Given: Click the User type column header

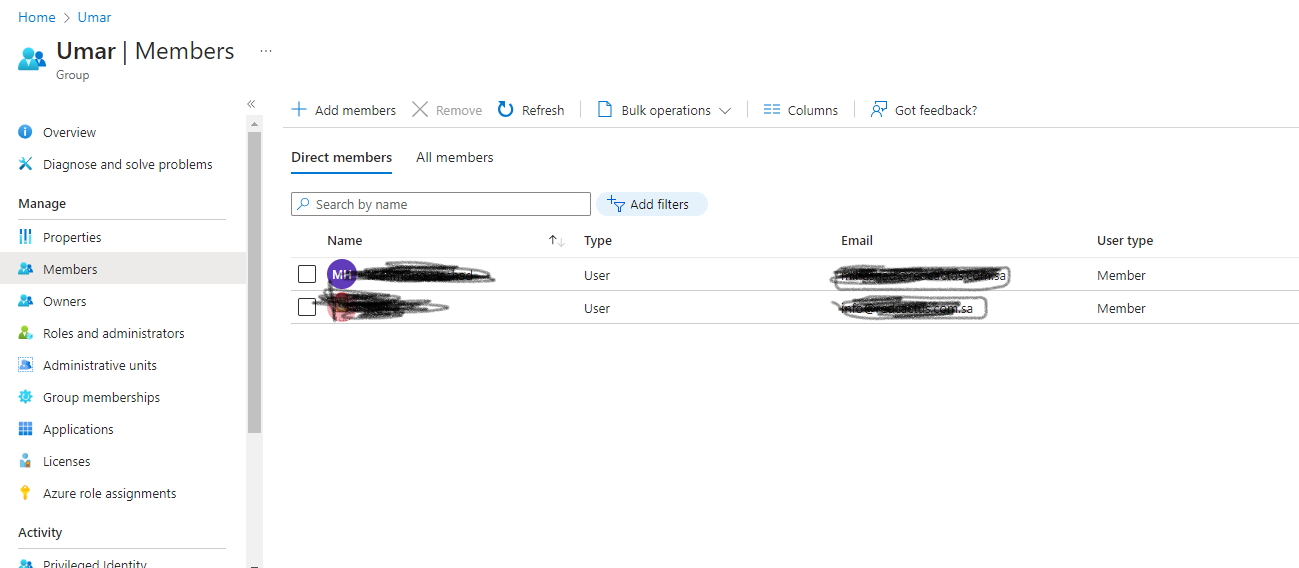Looking at the screenshot, I should [x=1125, y=240].
